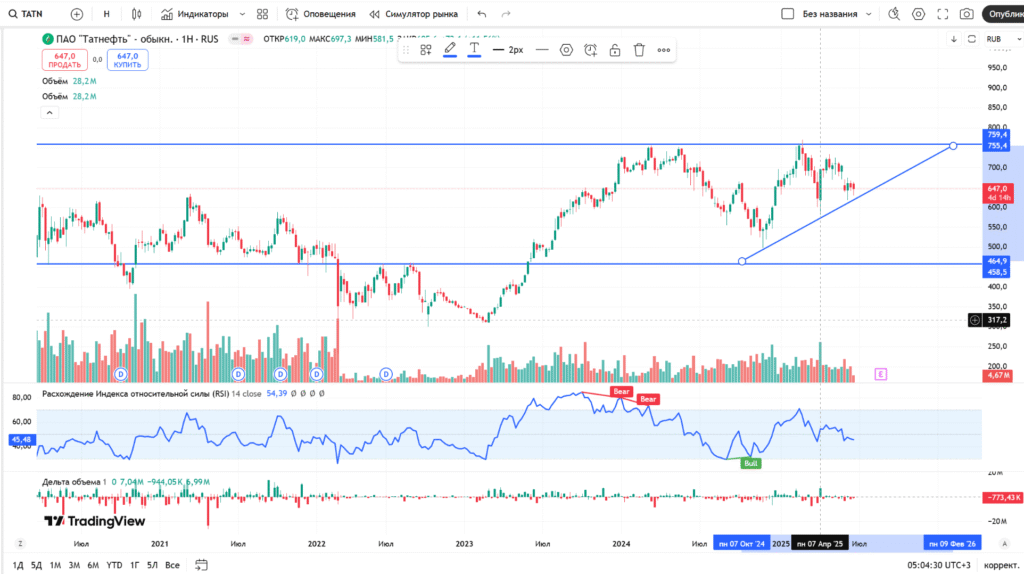Take a chart snapshot with the camera icon

point(967,14)
